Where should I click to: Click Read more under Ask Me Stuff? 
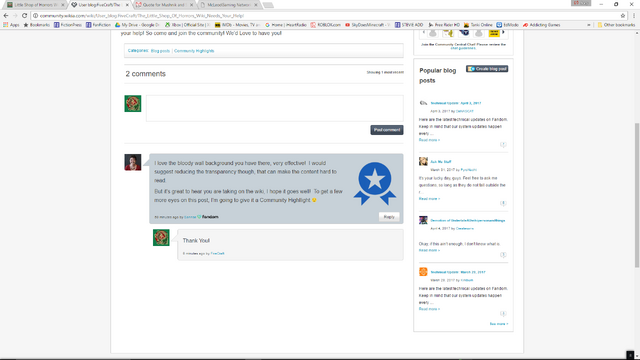point(429,199)
